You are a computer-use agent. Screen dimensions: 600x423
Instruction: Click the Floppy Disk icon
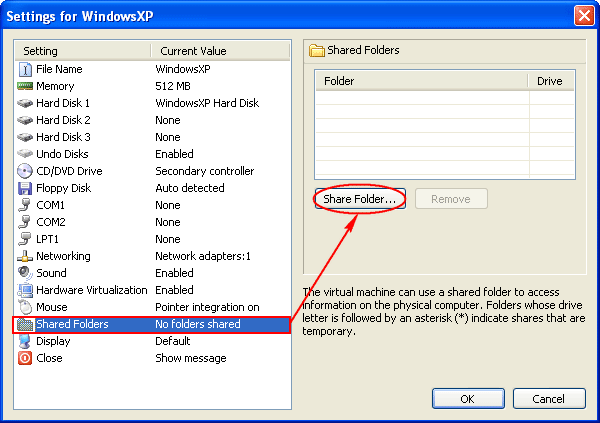25,188
